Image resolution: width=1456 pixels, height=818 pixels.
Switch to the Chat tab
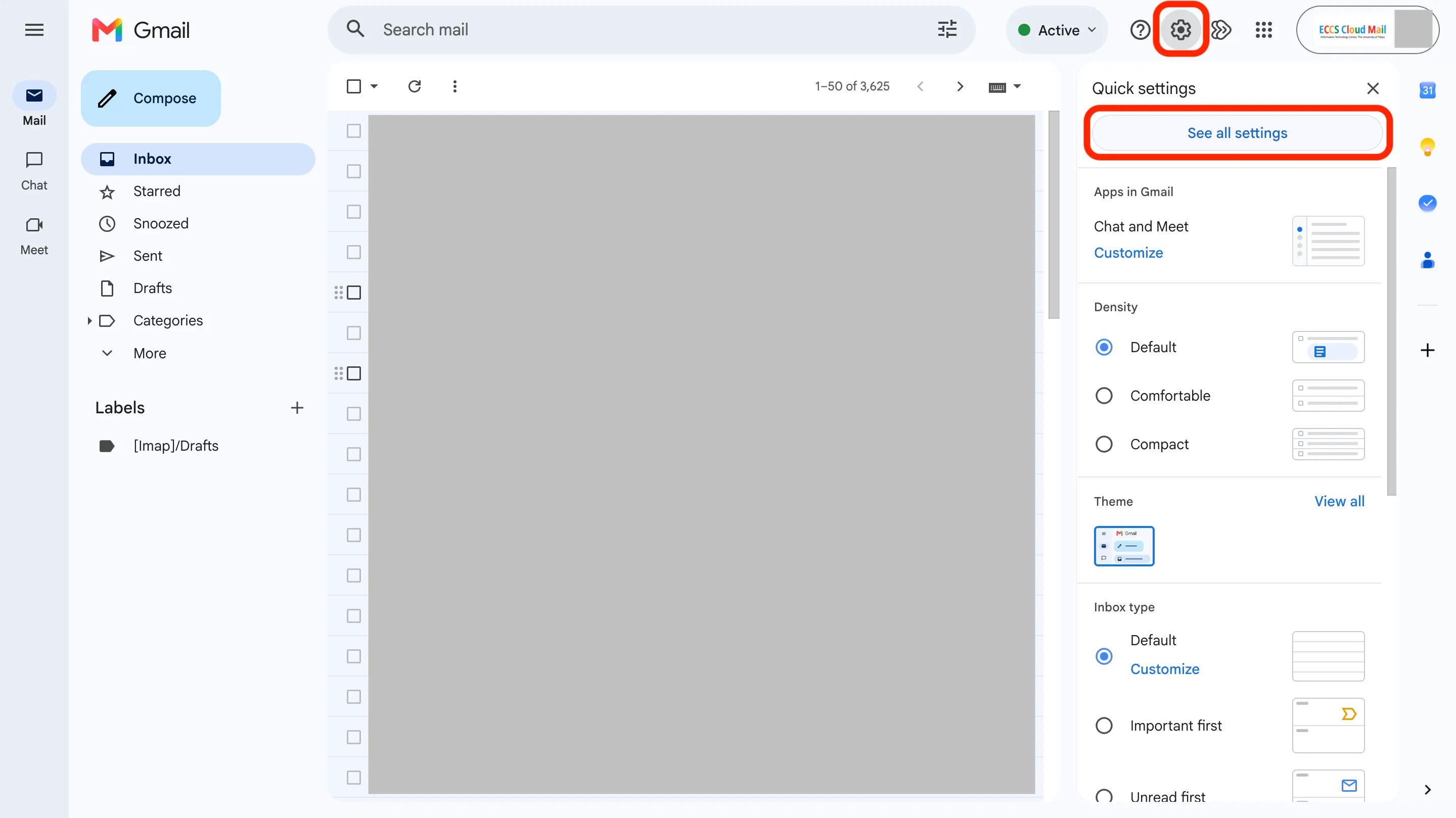34,171
